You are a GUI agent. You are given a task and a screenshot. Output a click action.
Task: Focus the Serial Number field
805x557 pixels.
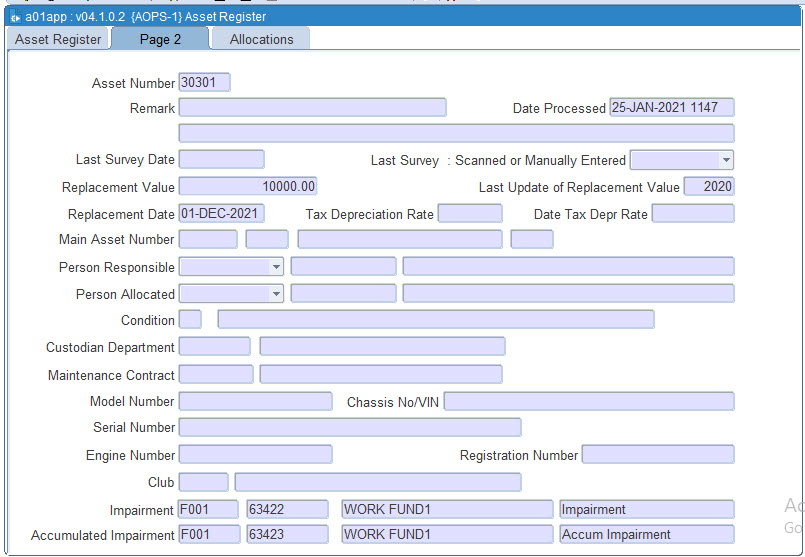349,428
